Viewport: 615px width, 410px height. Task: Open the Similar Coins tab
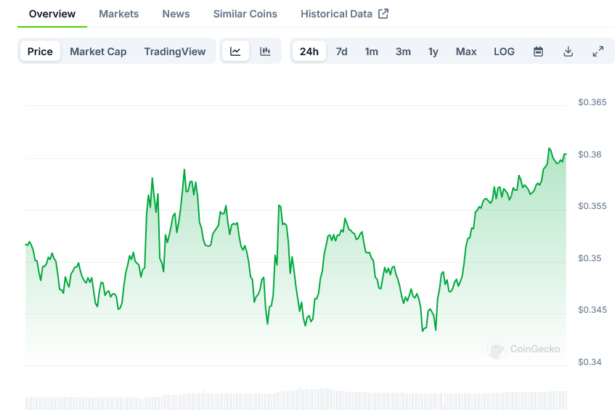(x=245, y=14)
